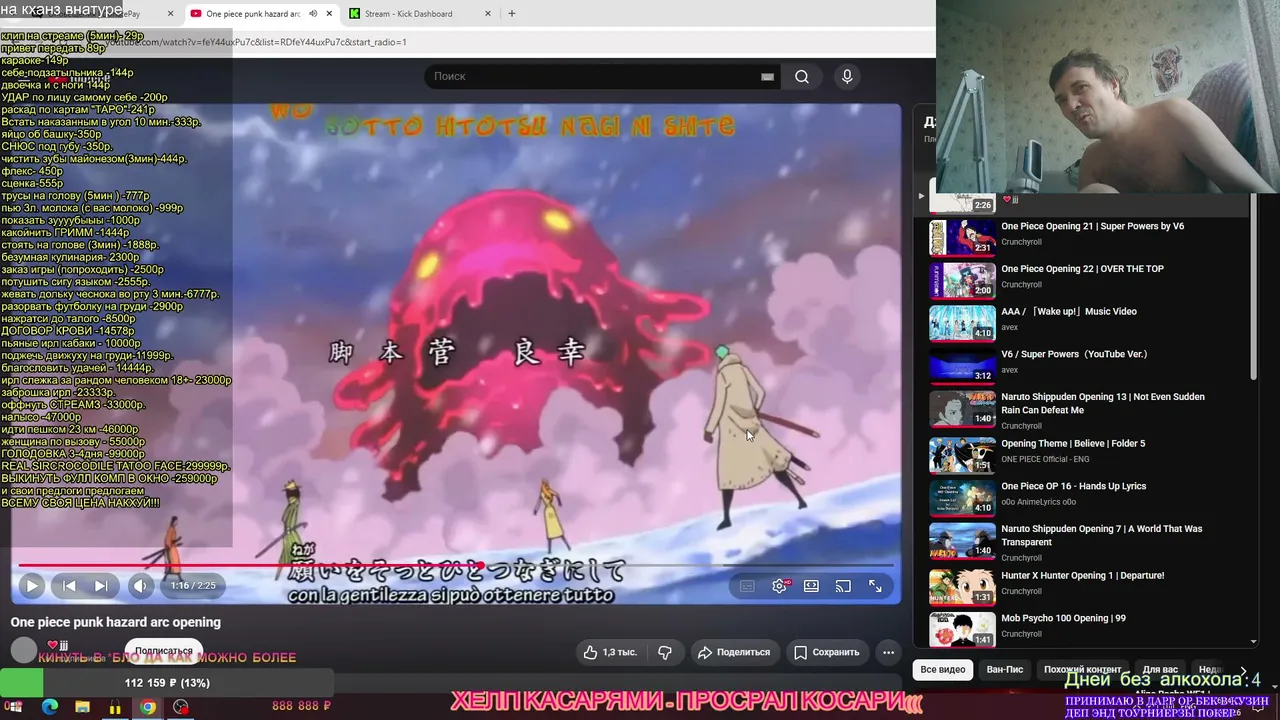Click the Сохранить save button
Image resolution: width=1280 pixels, height=720 pixels.
(x=827, y=652)
